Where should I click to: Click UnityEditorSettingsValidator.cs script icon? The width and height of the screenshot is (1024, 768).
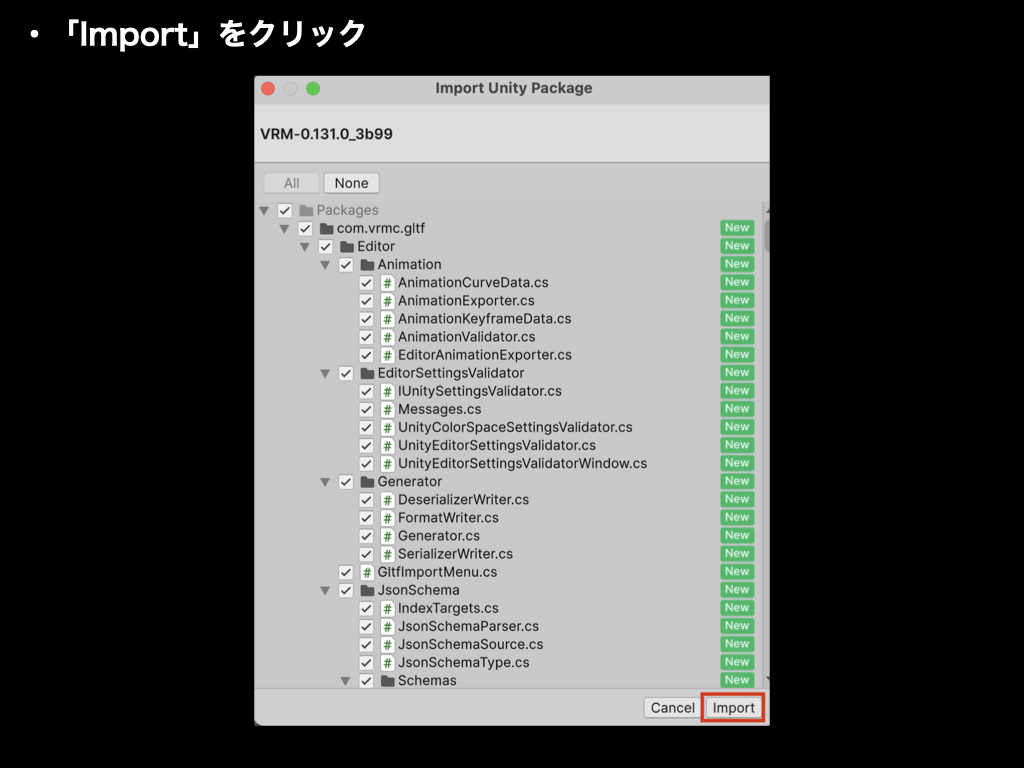pos(387,445)
